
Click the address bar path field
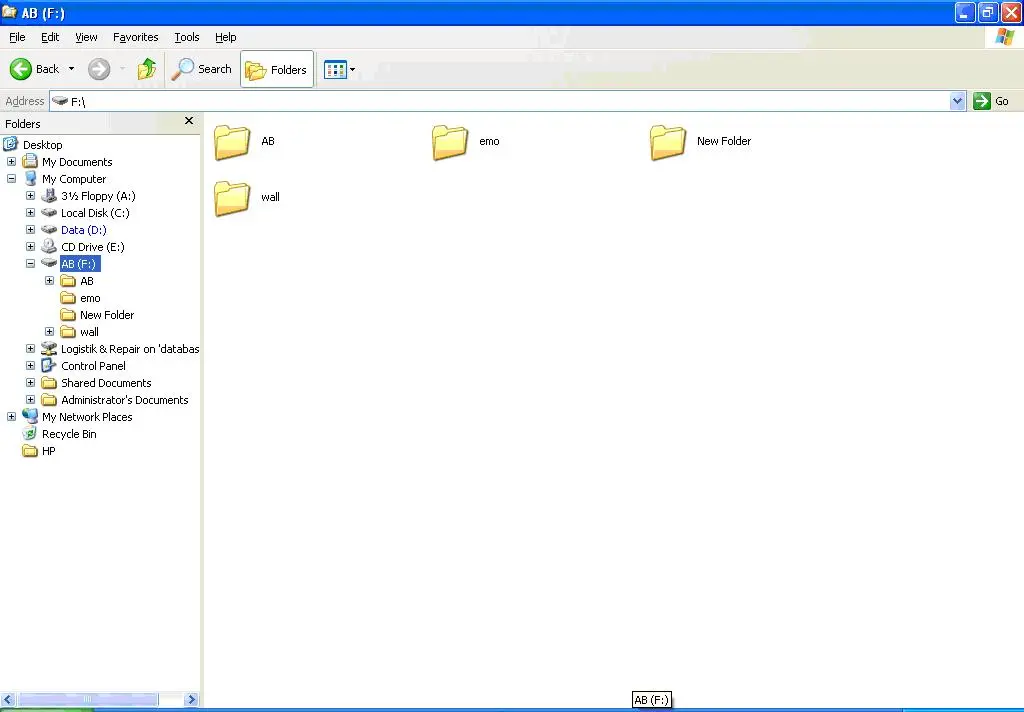[x=500, y=101]
